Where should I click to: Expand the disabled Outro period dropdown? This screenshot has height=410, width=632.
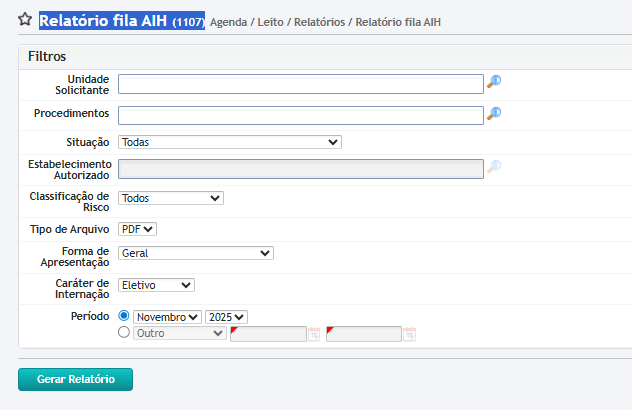click(x=180, y=334)
